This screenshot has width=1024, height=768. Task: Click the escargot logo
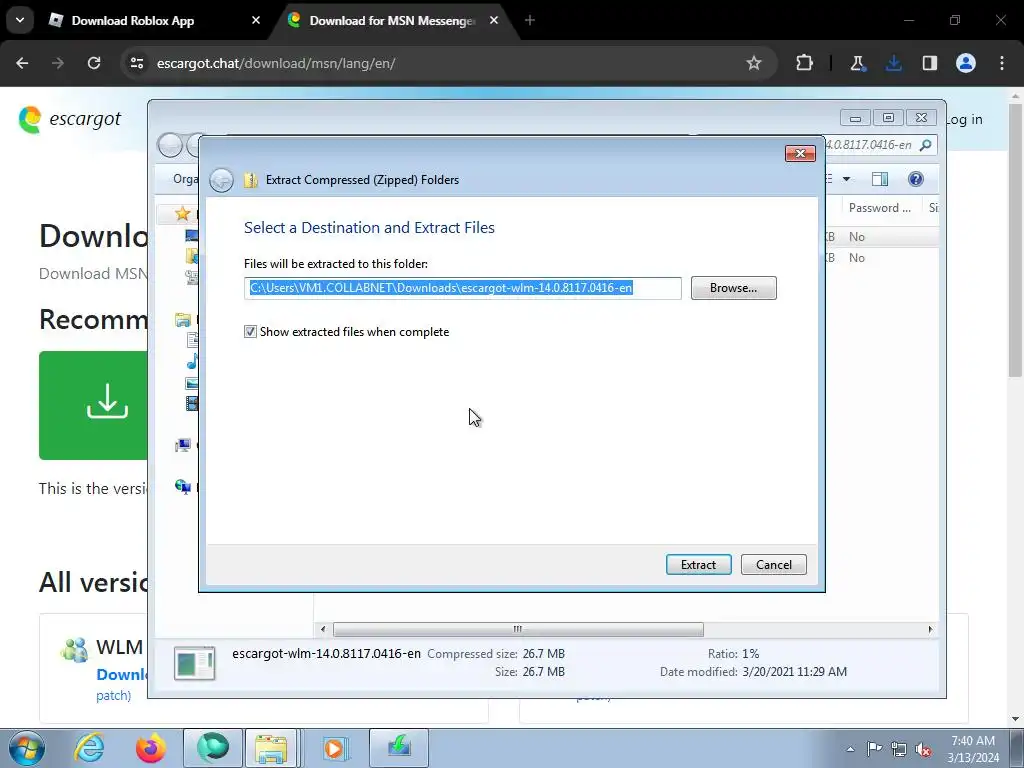tap(70, 120)
